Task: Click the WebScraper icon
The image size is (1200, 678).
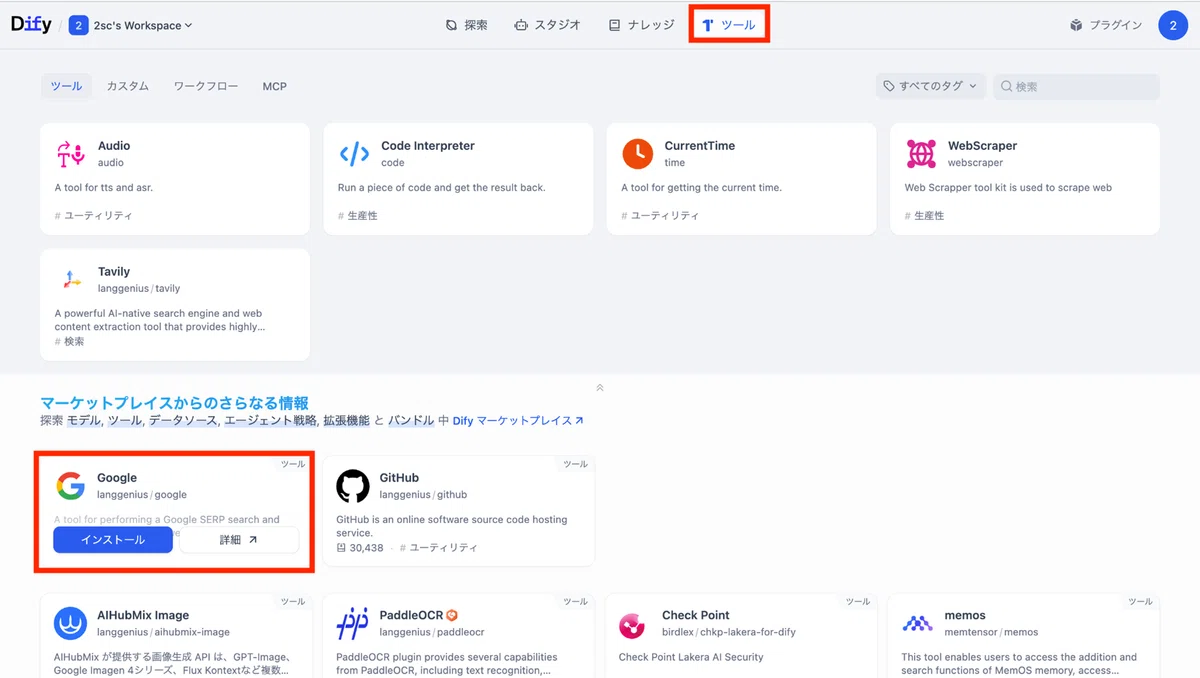Action: pos(921,154)
